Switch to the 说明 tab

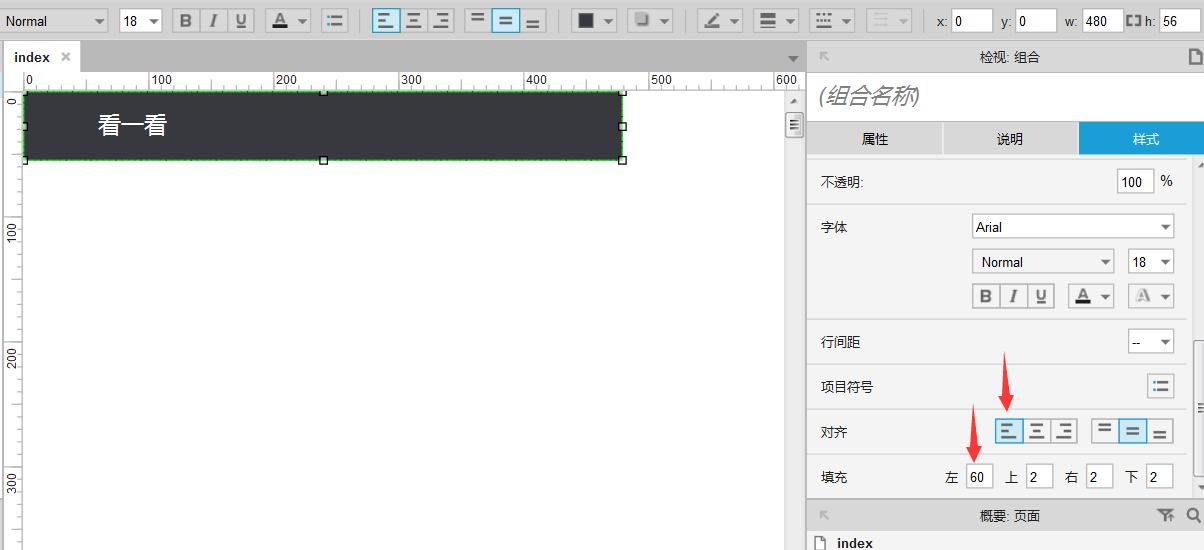[1010, 139]
